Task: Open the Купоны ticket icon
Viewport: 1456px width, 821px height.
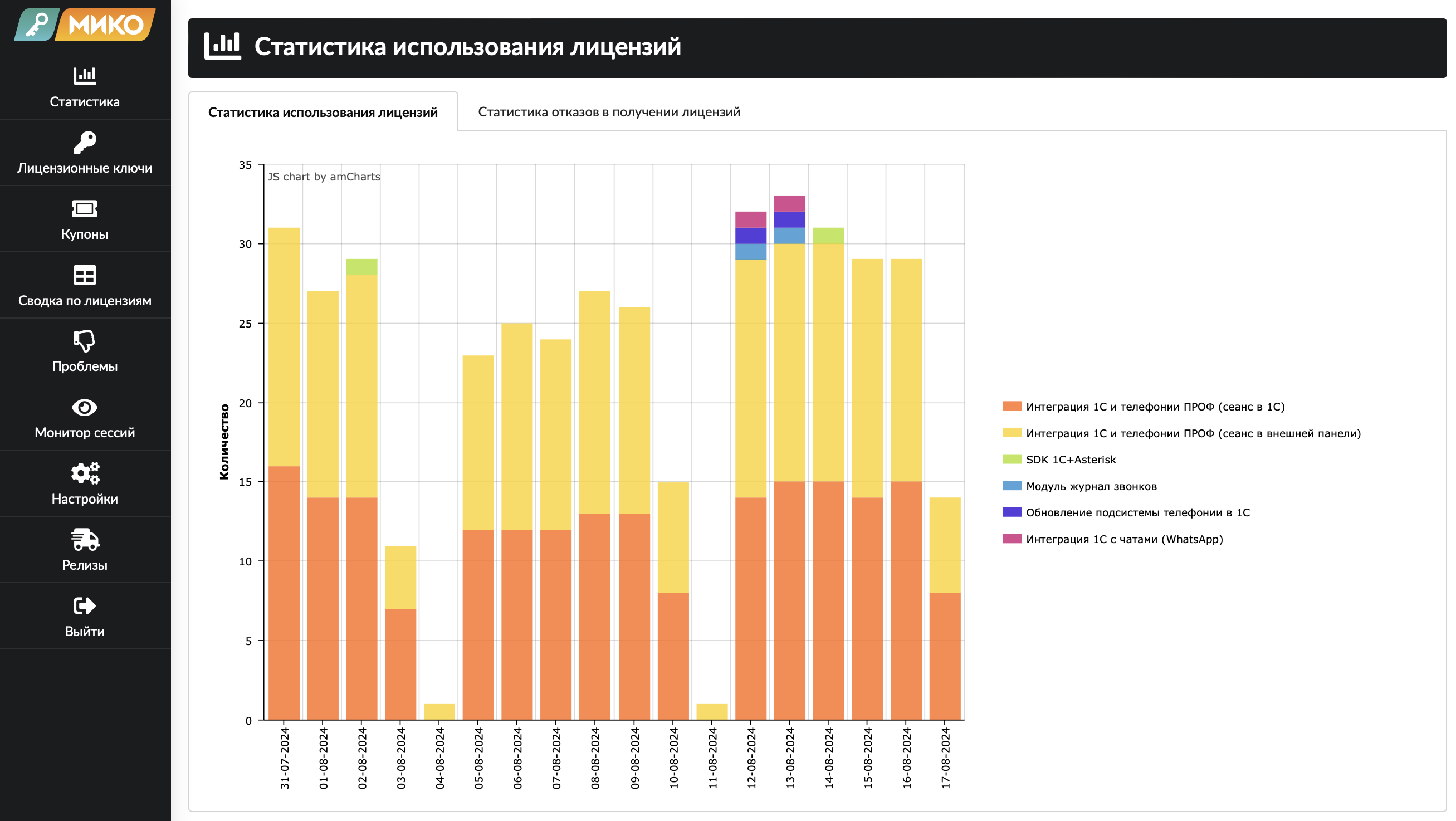Action: [x=85, y=208]
